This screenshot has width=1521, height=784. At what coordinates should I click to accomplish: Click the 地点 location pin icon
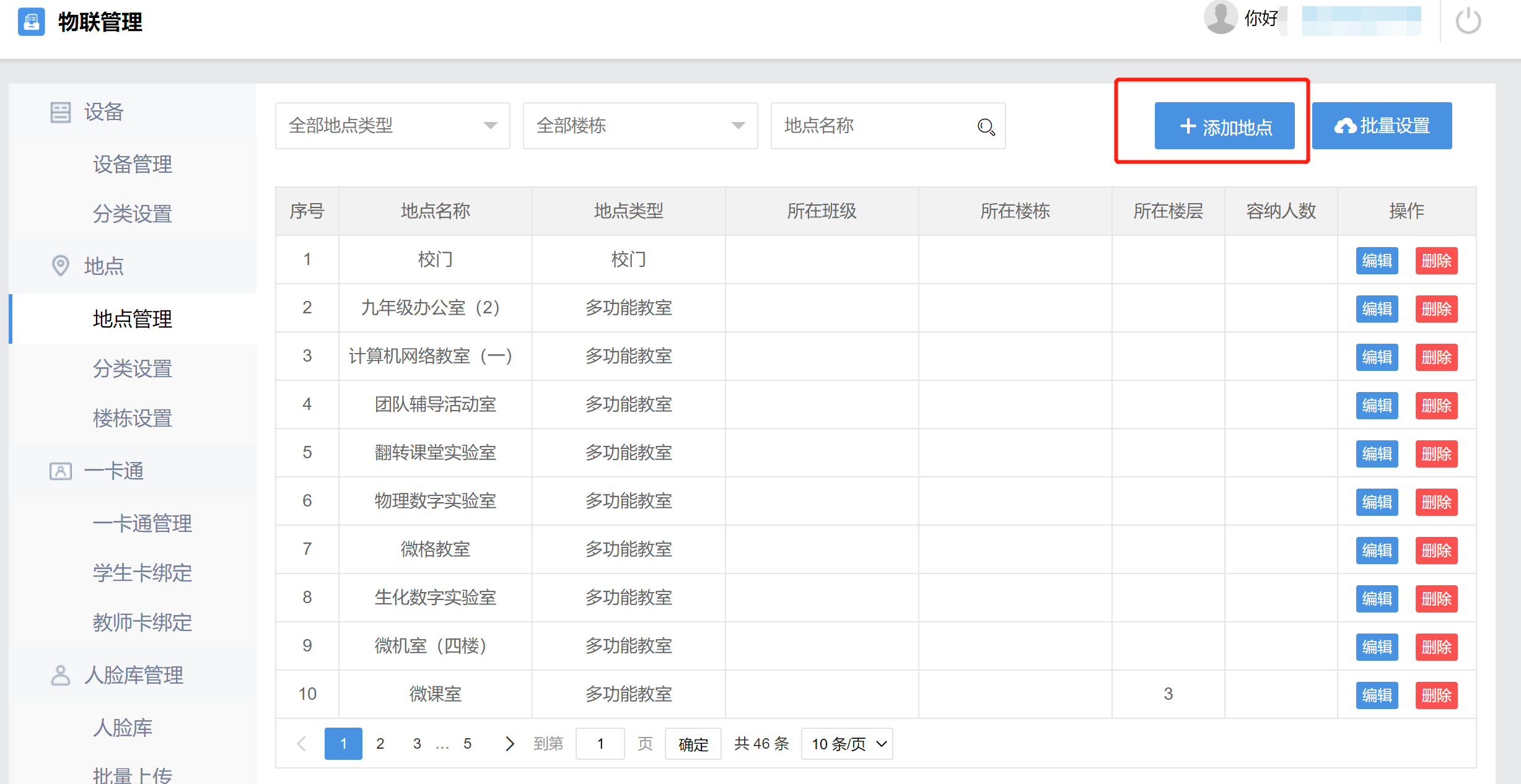click(x=60, y=266)
